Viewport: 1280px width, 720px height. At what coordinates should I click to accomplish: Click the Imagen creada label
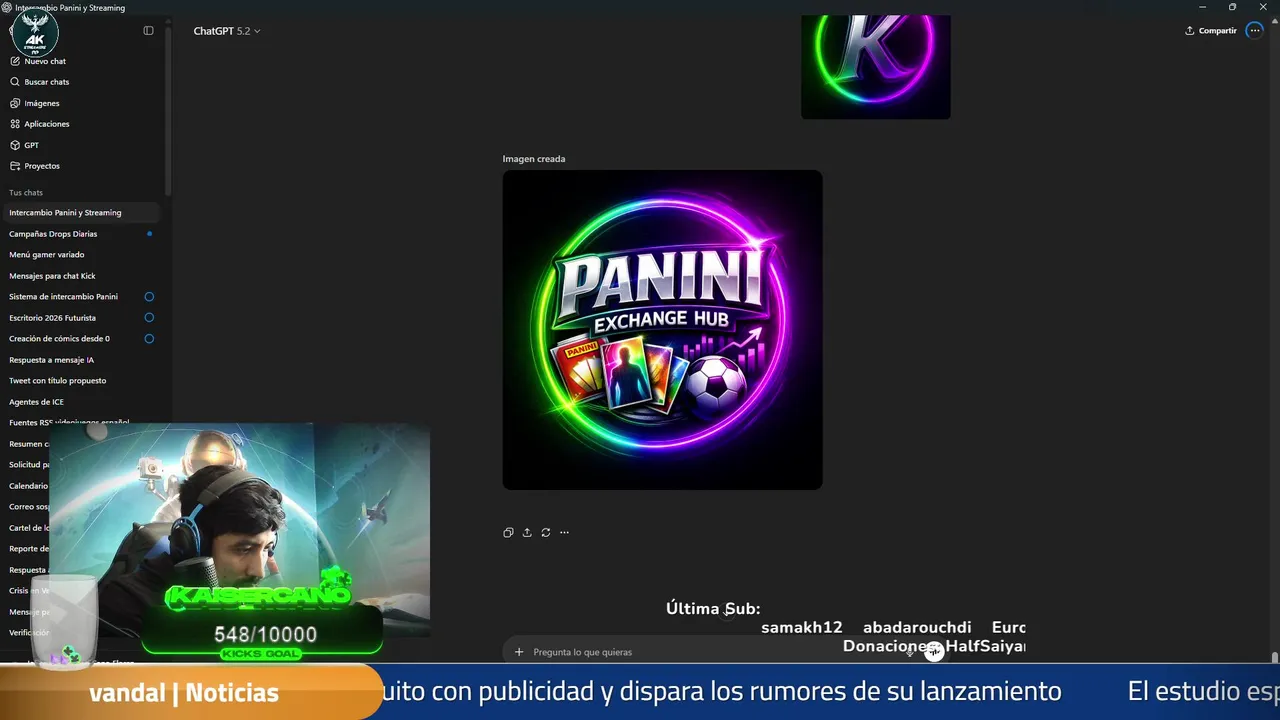534,159
